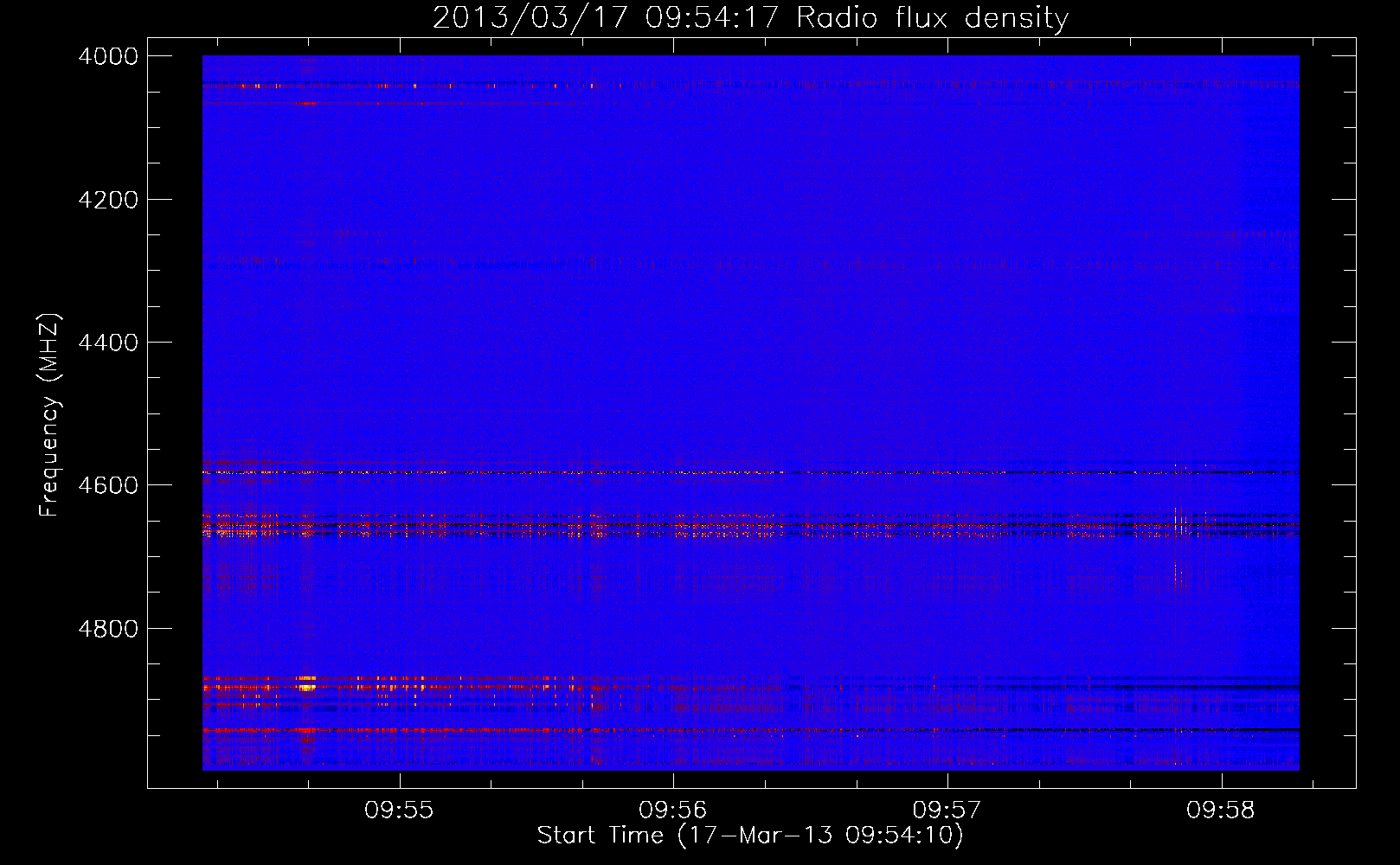Screen dimensions: 1400x865
Task: Click the 4600 frequency axis label
Action: click(x=108, y=485)
